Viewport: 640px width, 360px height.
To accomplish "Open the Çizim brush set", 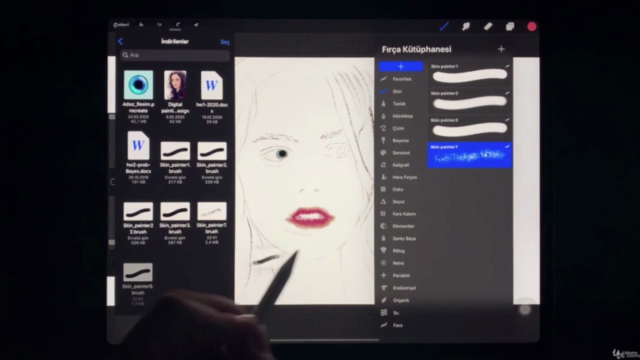I will tap(401, 128).
